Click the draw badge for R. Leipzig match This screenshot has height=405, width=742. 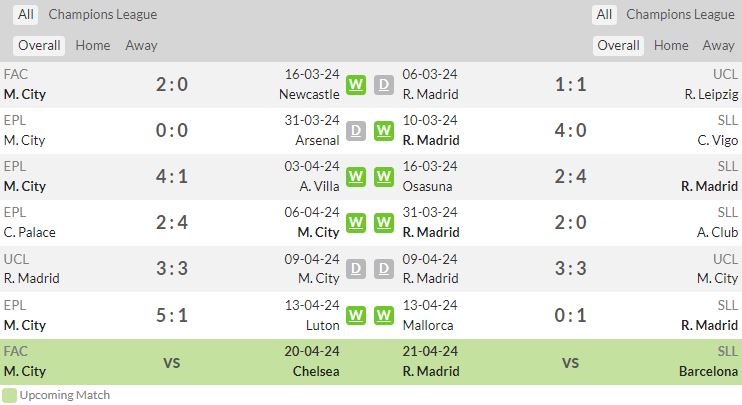pos(384,85)
